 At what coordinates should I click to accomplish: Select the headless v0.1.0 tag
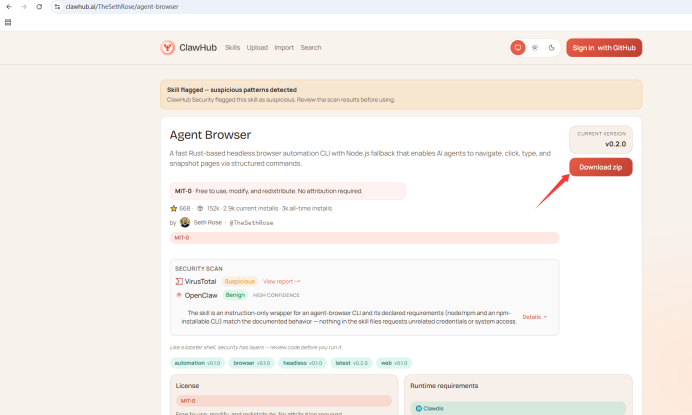click(x=302, y=363)
